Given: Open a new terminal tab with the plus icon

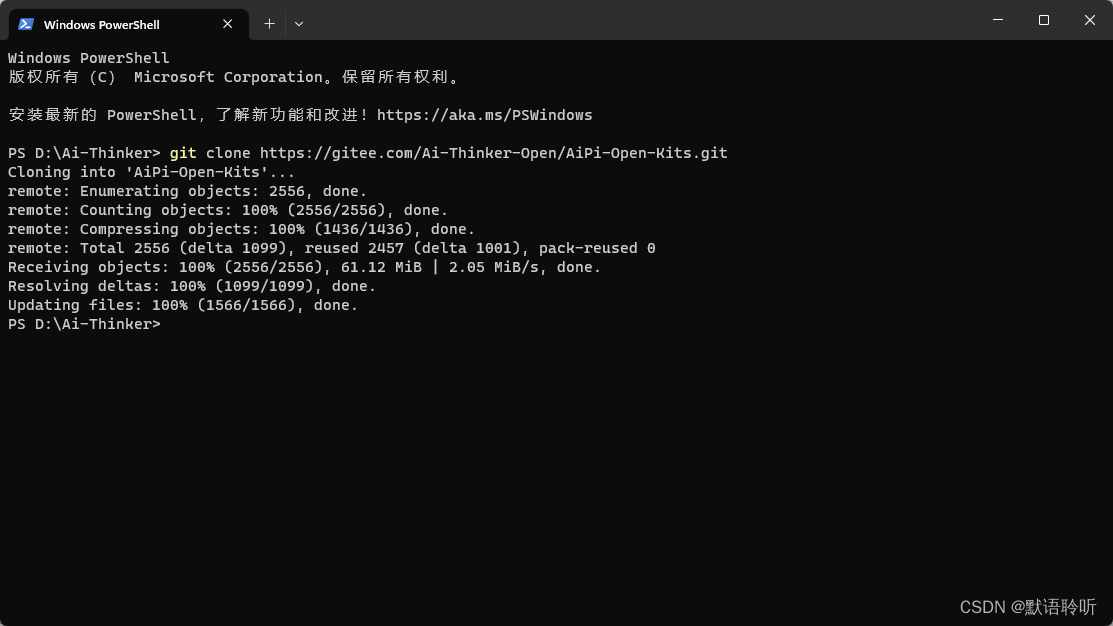Looking at the screenshot, I should click(x=269, y=23).
